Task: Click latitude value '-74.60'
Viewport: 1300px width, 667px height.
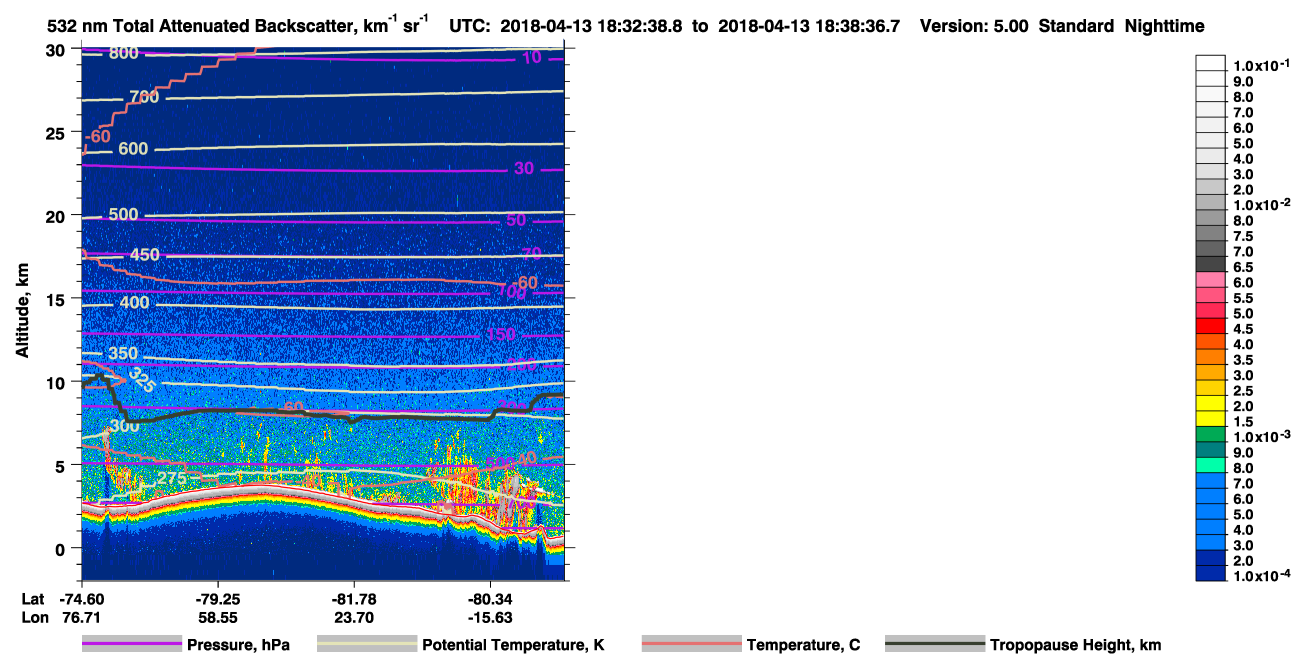Action: (x=81, y=598)
